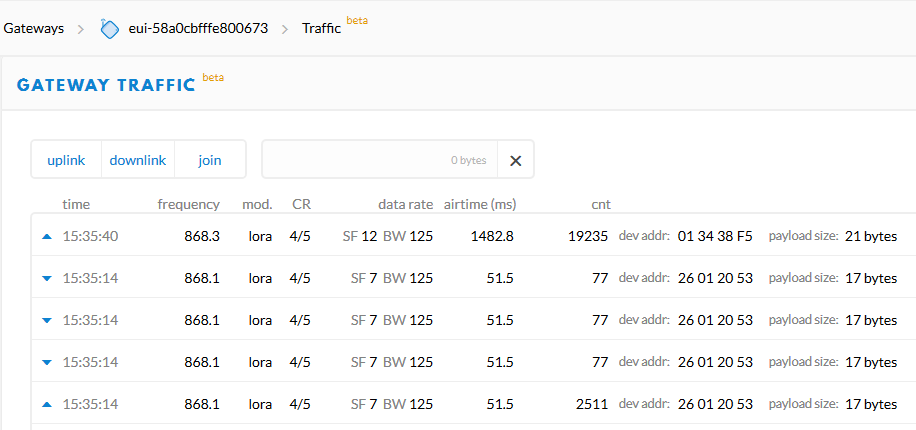Expand the topmost downlink arrow with cnt 77

click(x=46, y=278)
